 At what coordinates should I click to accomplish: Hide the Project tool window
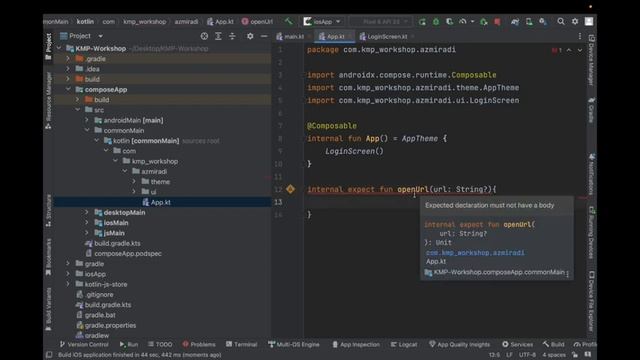(x=264, y=36)
